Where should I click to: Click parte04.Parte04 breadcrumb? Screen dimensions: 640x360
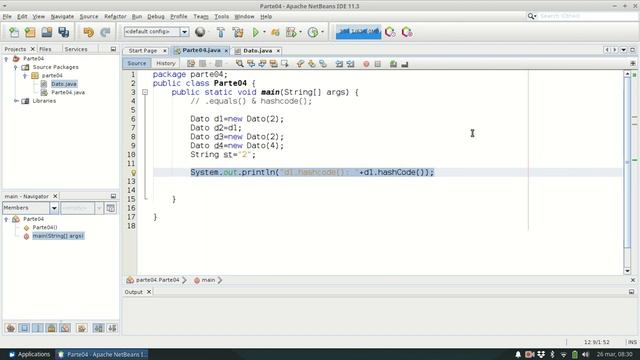[x=157, y=280]
